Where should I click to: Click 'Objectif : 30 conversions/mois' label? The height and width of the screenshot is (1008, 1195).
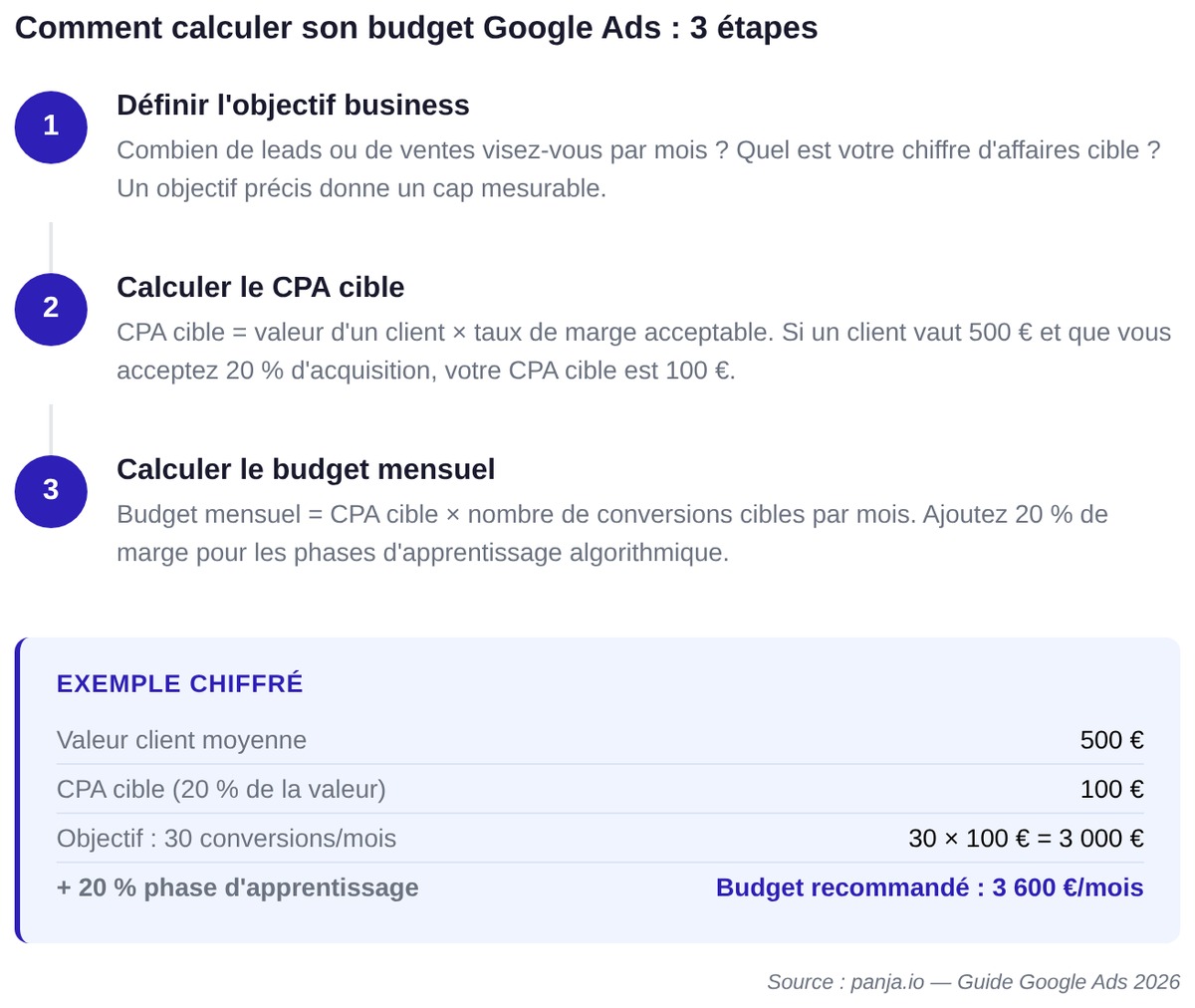226,839
